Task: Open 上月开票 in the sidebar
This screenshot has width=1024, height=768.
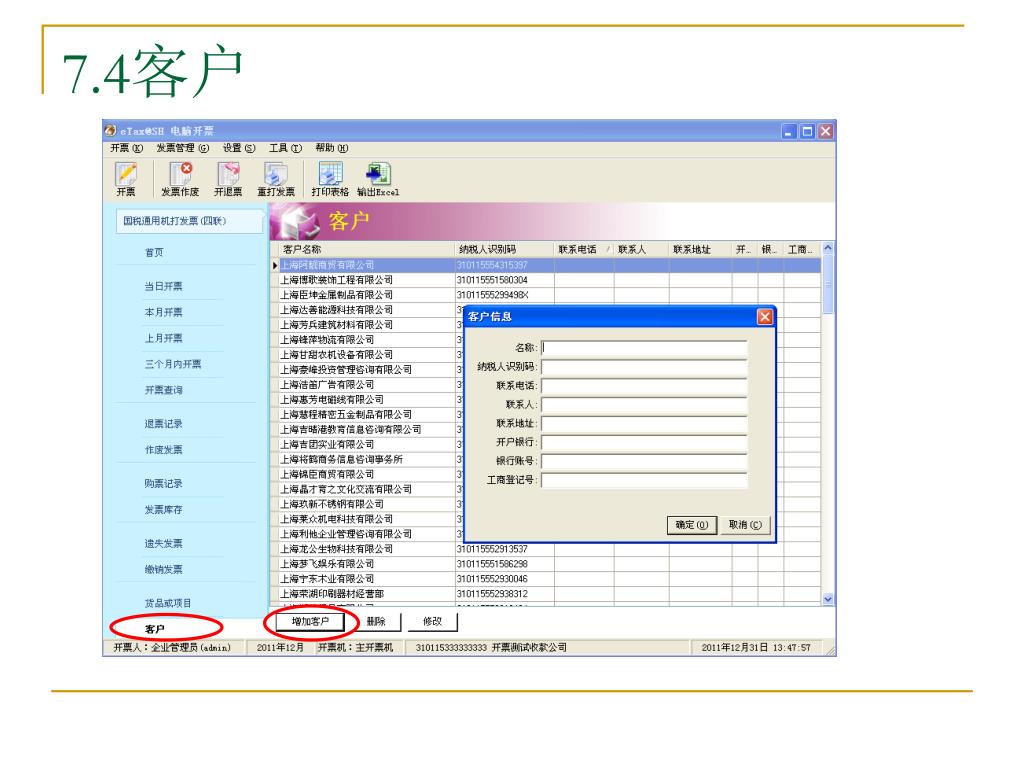Action: (x=163, y=338)
